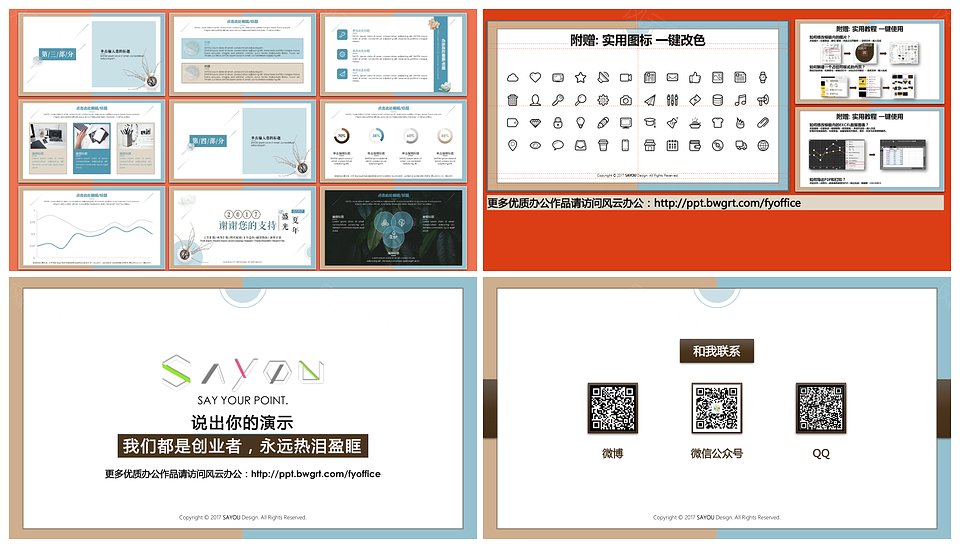Select the satellite dish icon
This screenshot has height=548, width=960.
click(x=603, y=77)
